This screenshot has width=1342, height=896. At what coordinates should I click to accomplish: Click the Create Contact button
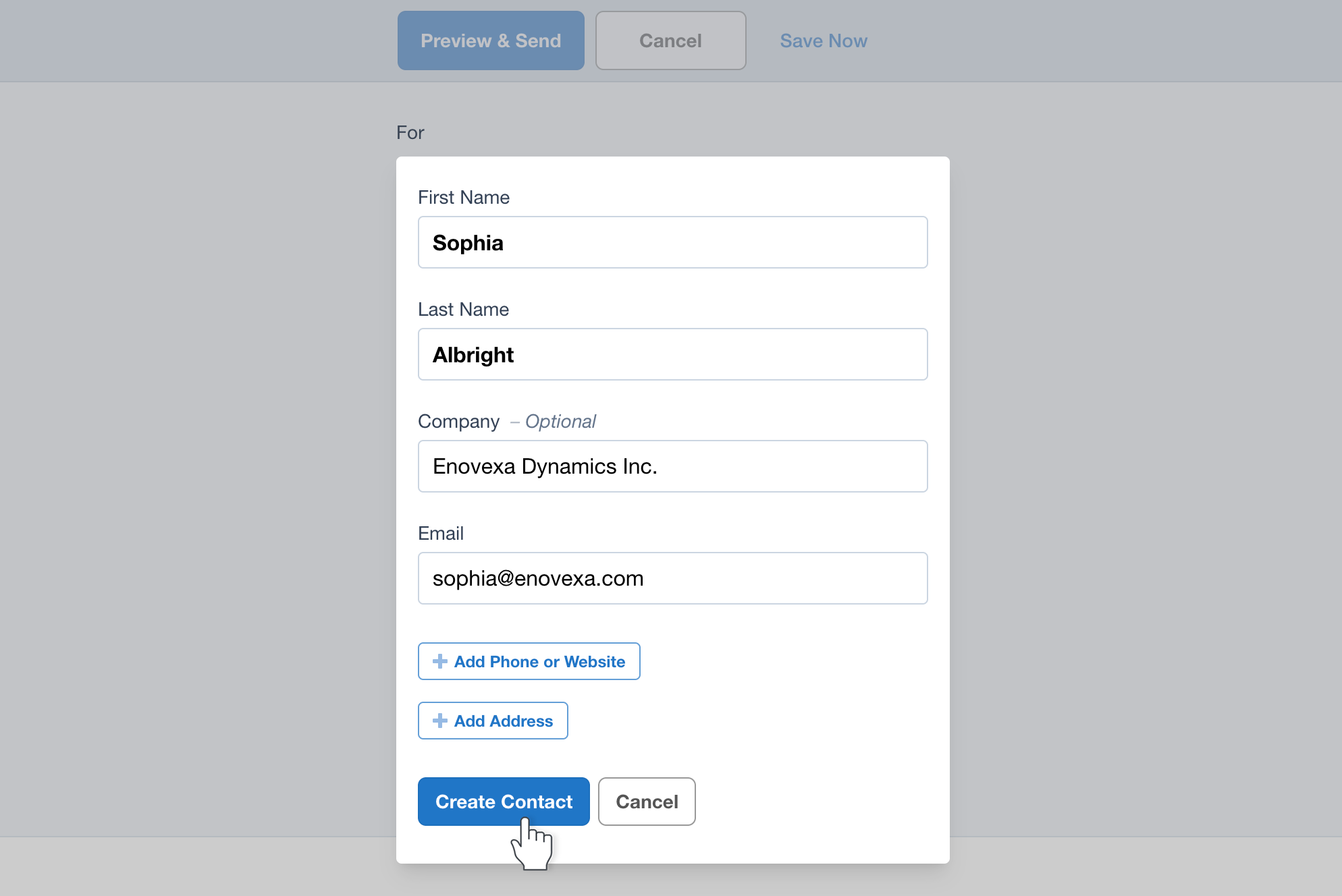tap(504, 801)
